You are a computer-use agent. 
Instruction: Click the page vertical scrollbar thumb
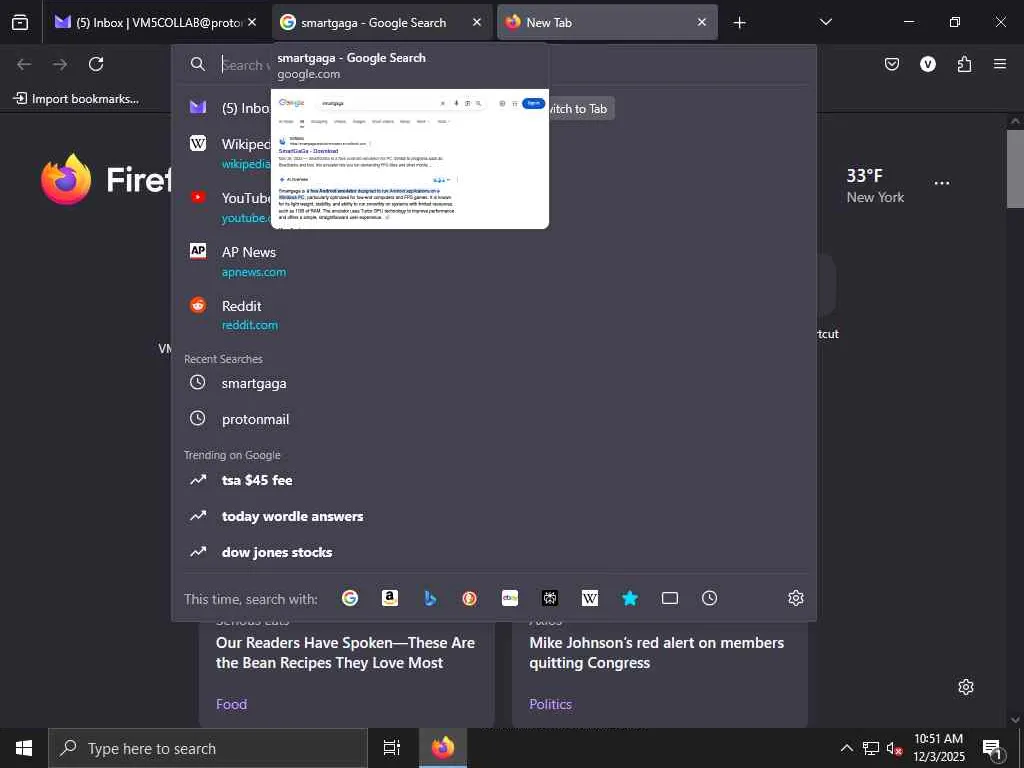point(1015,168)
